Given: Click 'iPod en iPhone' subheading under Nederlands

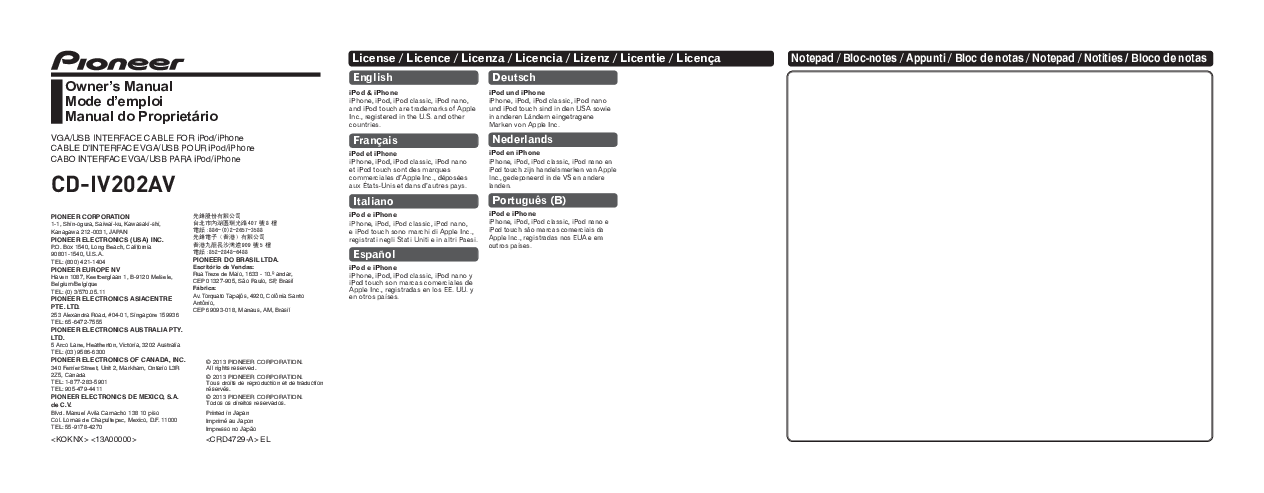Looking at the screenshot, I should point(515,153).
